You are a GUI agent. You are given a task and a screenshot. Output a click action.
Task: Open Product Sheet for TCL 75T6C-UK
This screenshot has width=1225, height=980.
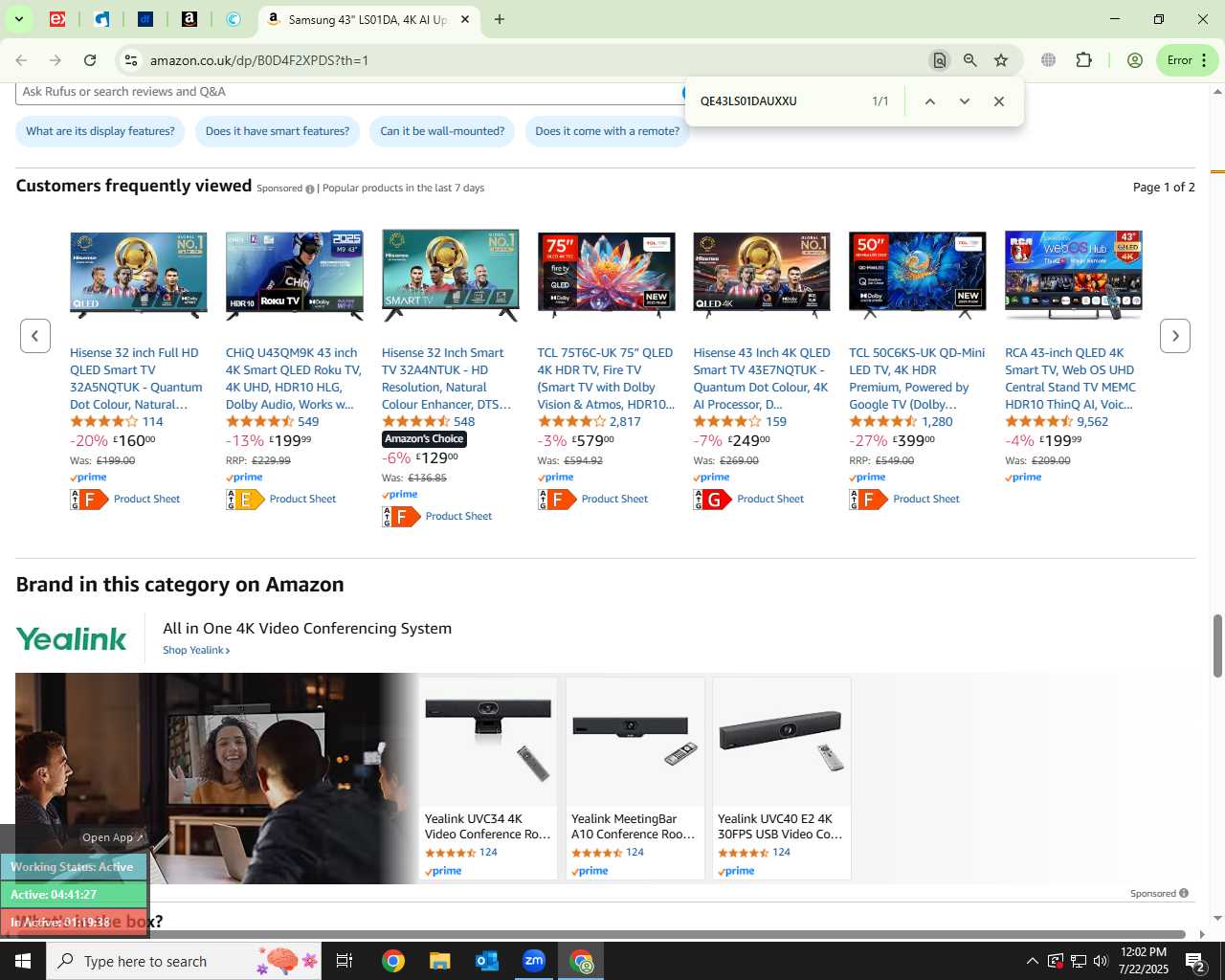coord(614,499)
